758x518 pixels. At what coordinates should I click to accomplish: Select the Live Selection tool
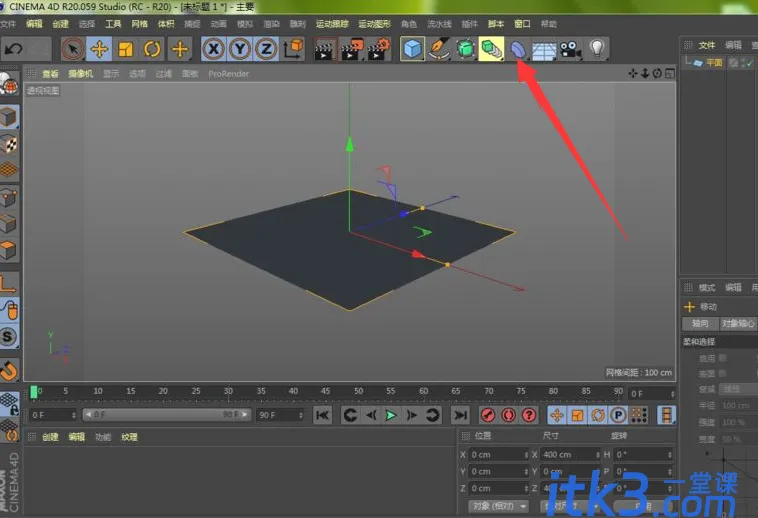[73, 49]
